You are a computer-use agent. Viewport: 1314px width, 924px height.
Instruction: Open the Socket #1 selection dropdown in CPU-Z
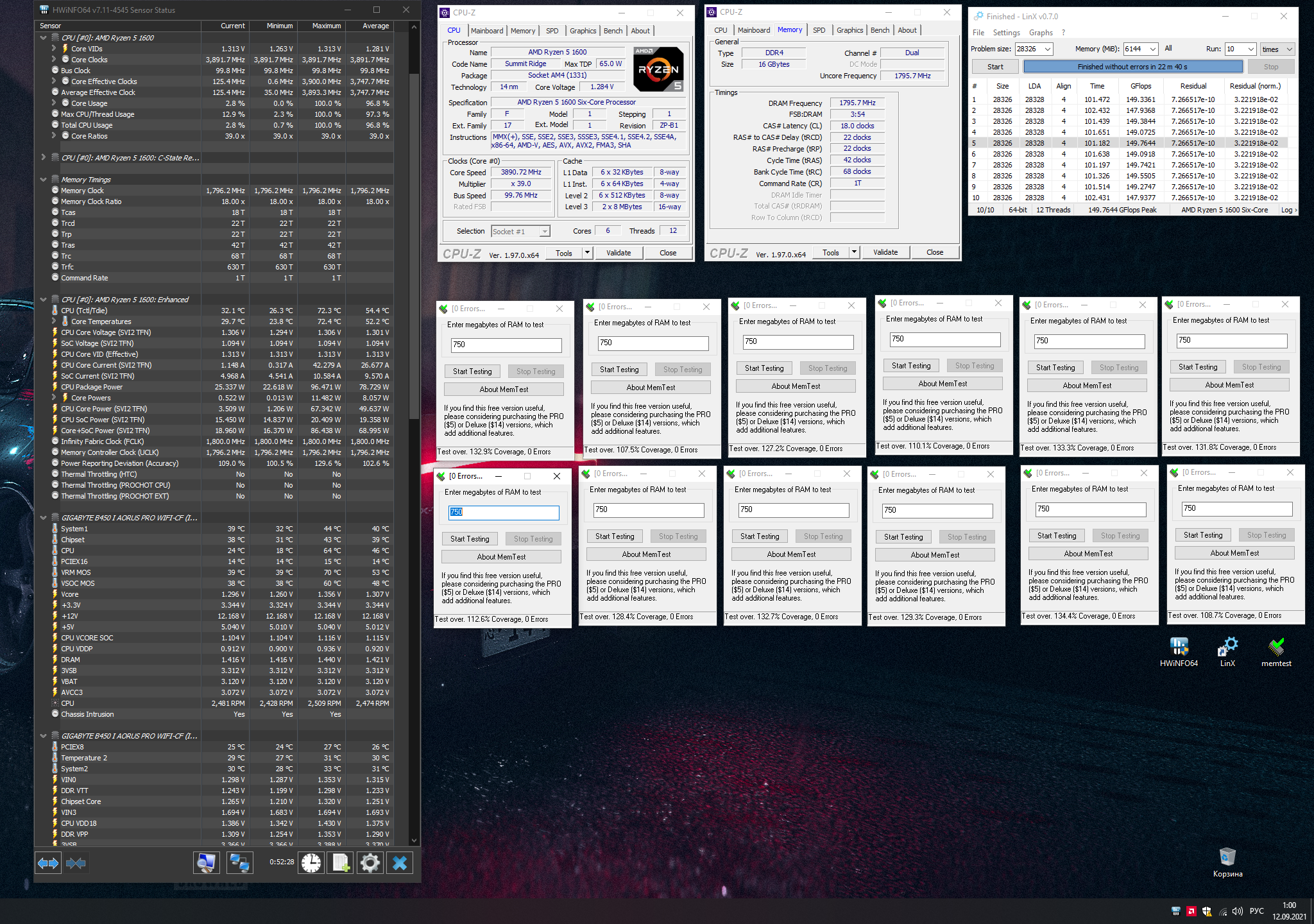tap(545, 232)
